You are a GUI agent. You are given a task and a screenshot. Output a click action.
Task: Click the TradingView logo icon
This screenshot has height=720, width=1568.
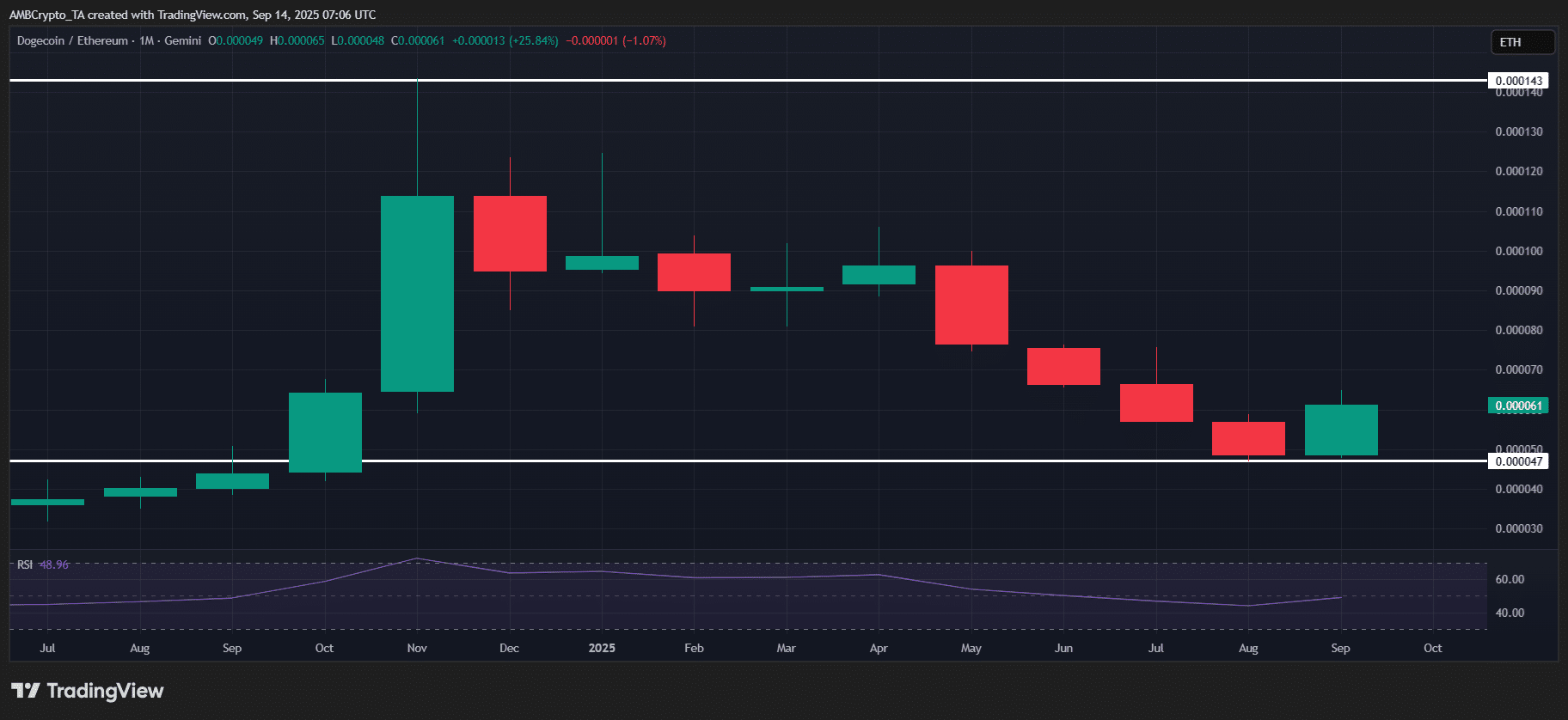click(x=26, y=691)
